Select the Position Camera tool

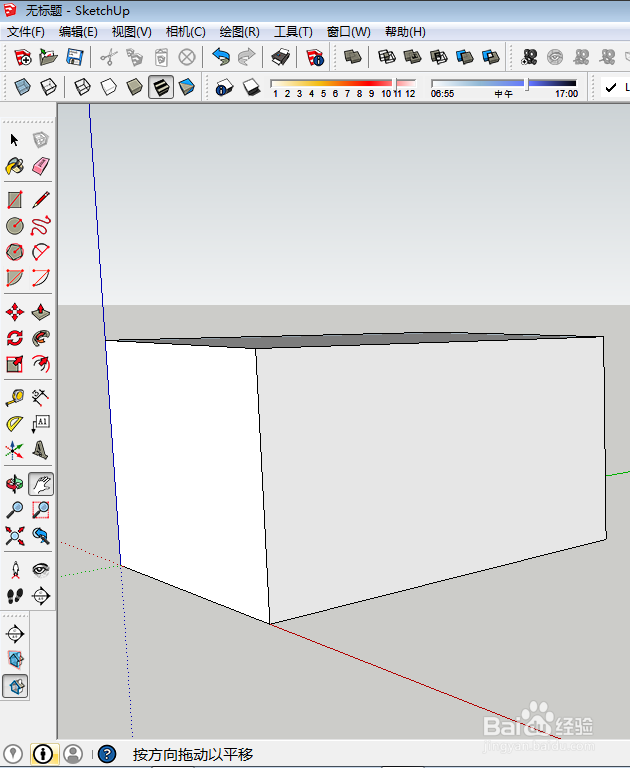(x=15, y=570)
